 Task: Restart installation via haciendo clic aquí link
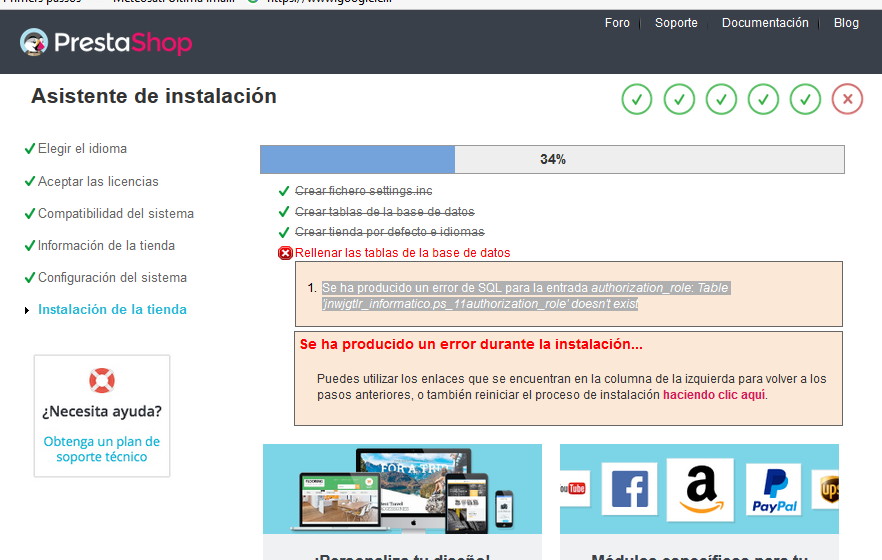714,395
